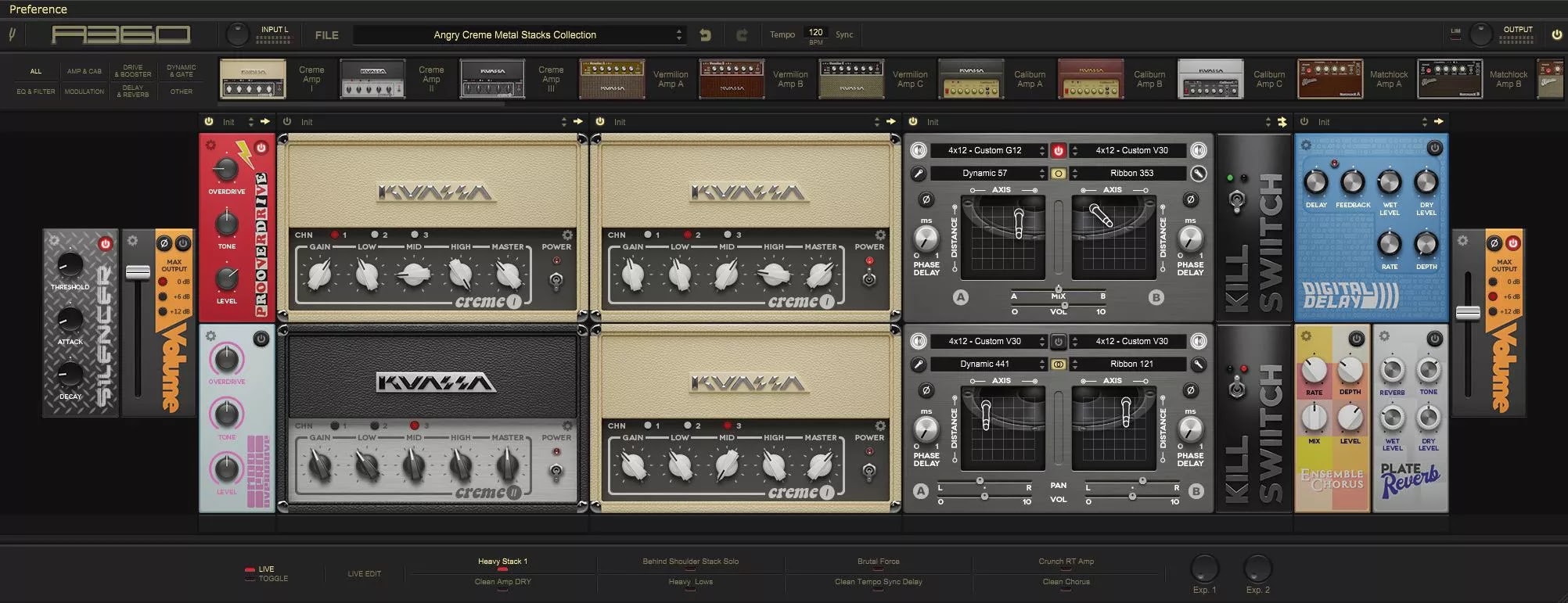
Task: Select the AMP & CAB category tab
Action: (84, 71)
